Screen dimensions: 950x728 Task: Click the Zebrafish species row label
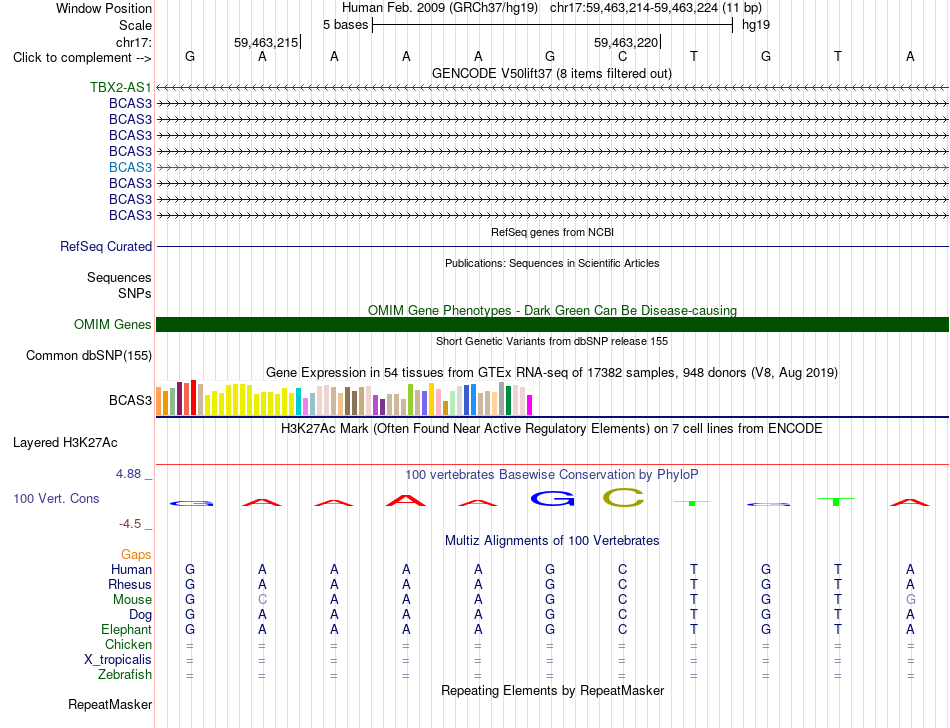[x=125, y=675]
